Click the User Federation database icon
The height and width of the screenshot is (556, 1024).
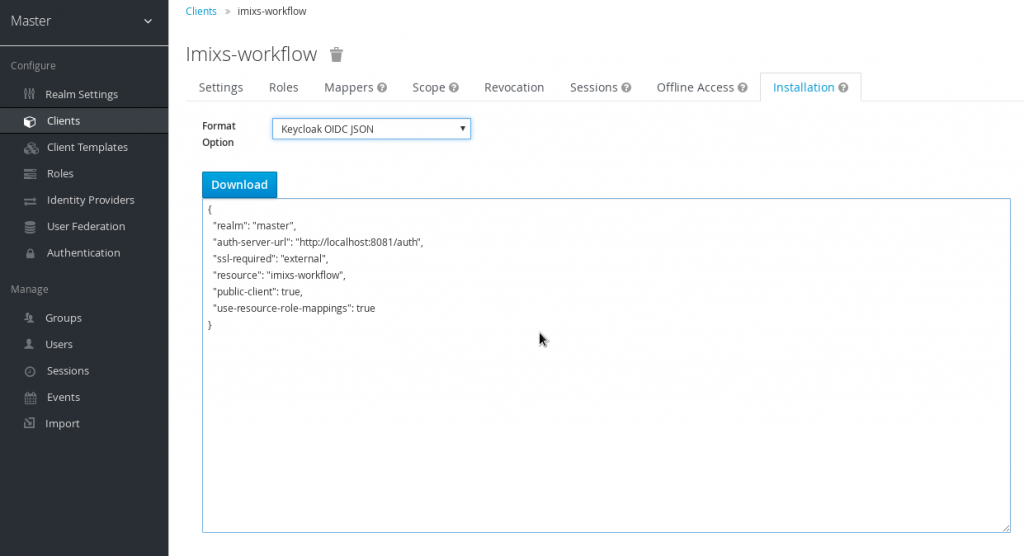(30, 227)
